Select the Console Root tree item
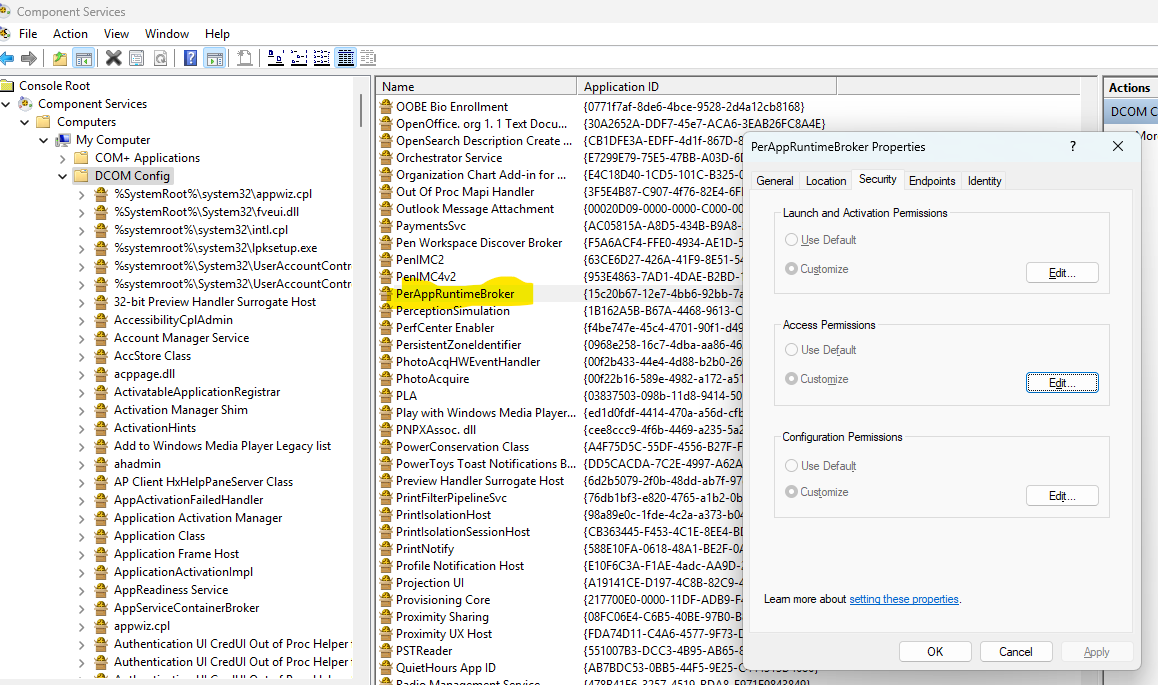The image size is (1158, 685). (55, 86)
